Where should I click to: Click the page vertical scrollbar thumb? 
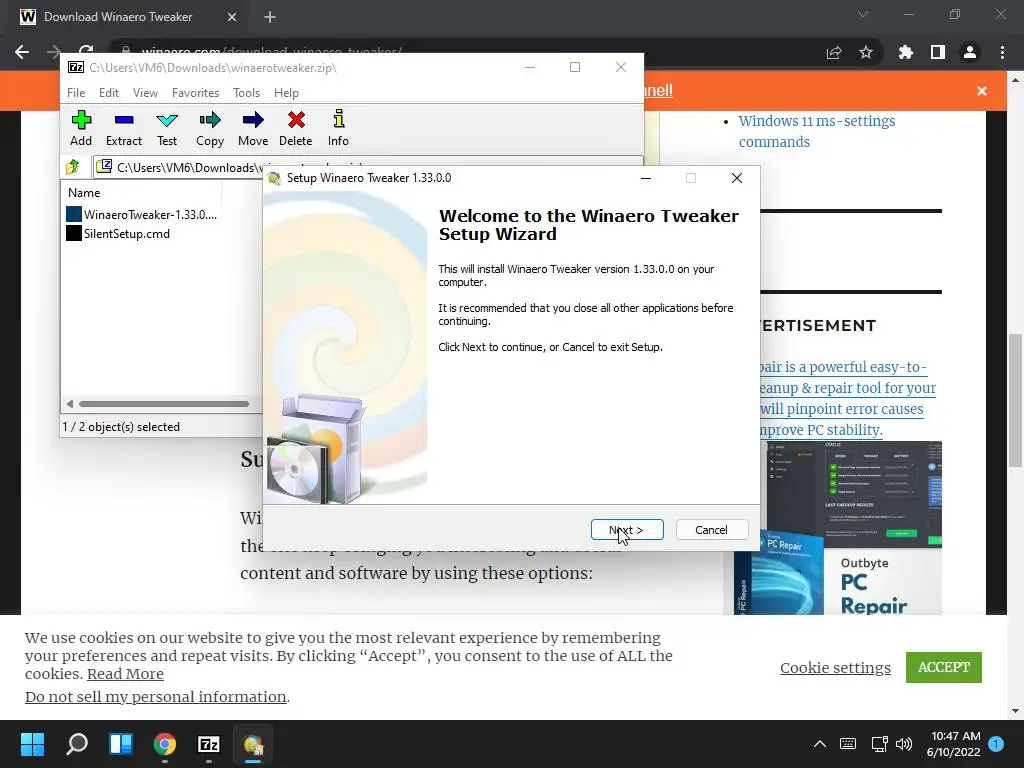point(1015,400)
